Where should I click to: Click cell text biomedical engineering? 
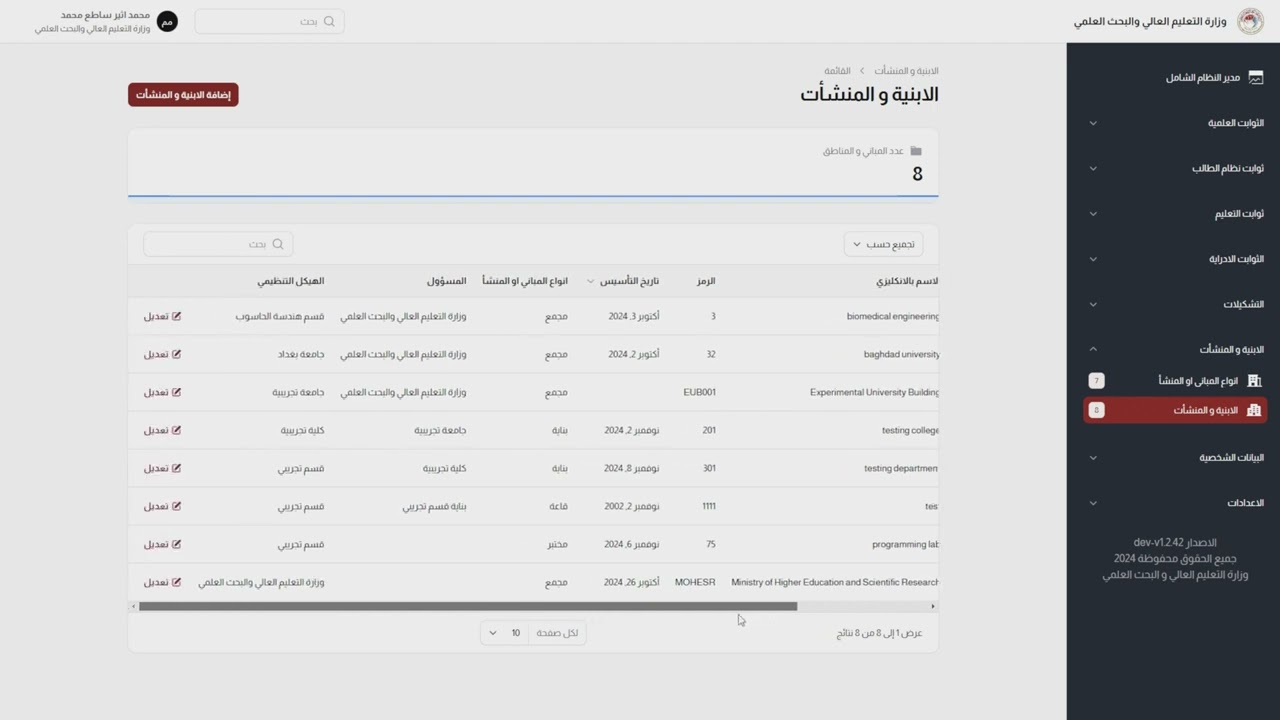click(x=893, y=316)
